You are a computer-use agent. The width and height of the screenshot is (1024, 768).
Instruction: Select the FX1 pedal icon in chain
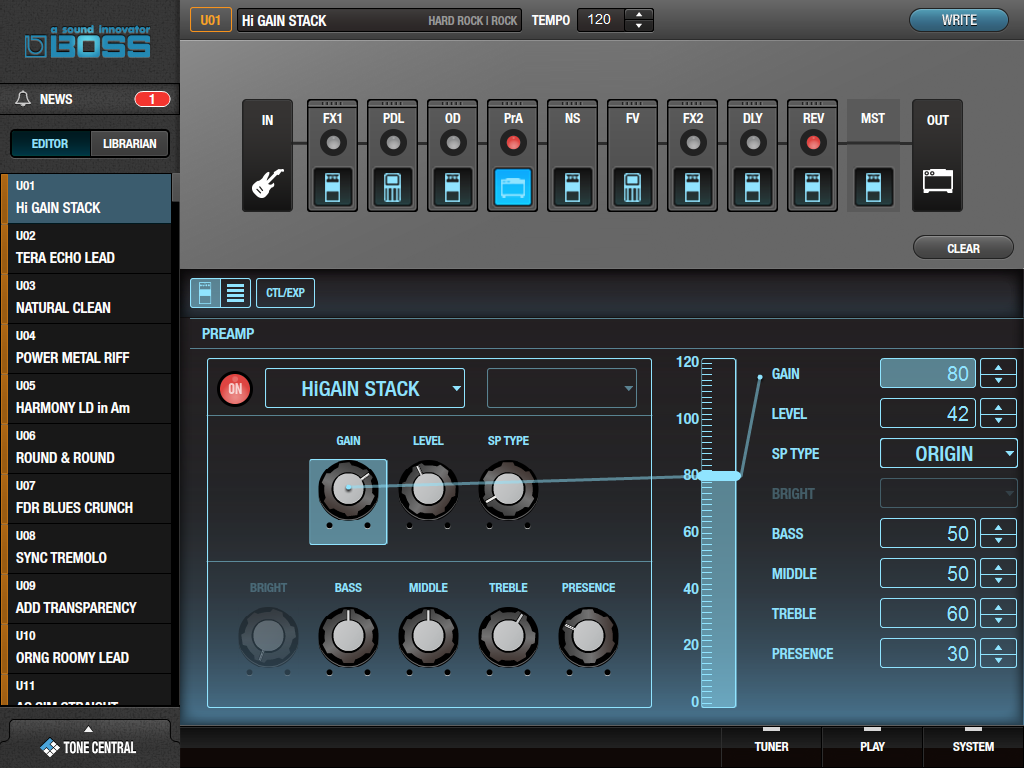[x=332, y=187]
